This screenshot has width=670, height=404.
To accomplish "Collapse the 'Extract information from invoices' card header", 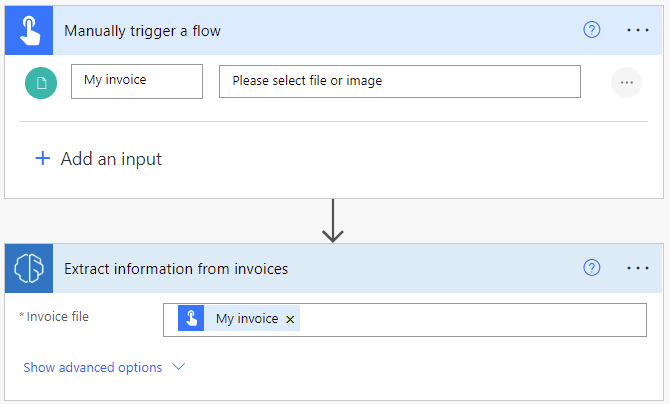I will 300,268.
